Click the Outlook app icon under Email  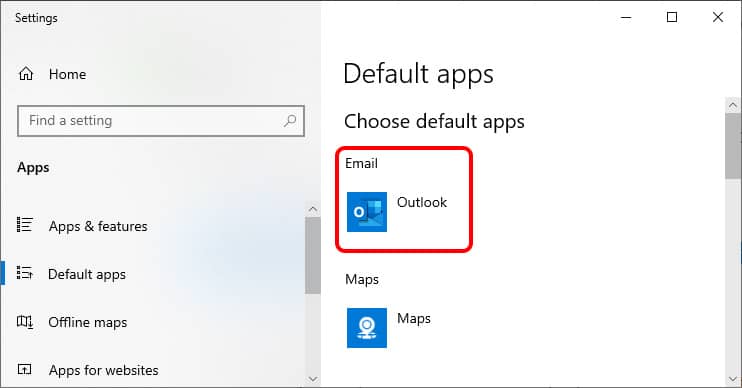click(x=367, y=212)
